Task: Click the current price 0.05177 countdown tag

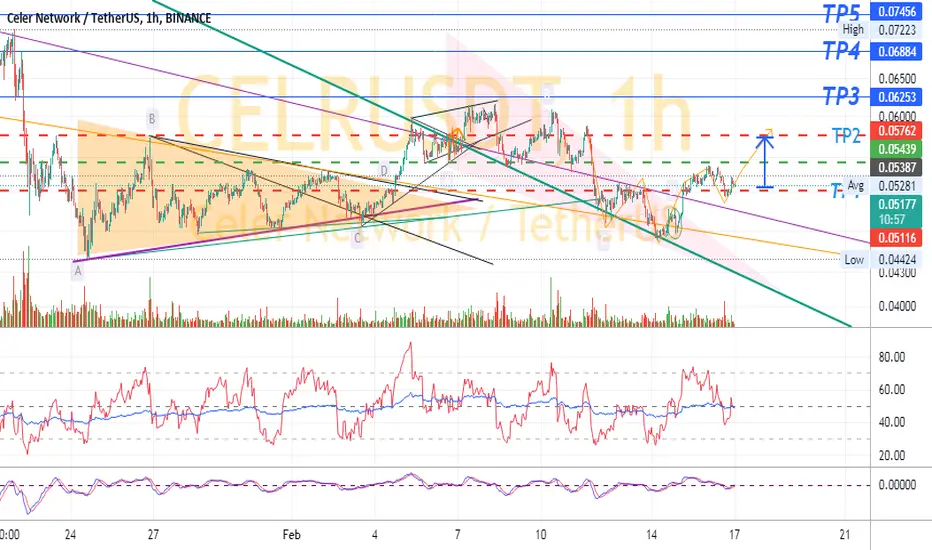Action: click(896, 212)
